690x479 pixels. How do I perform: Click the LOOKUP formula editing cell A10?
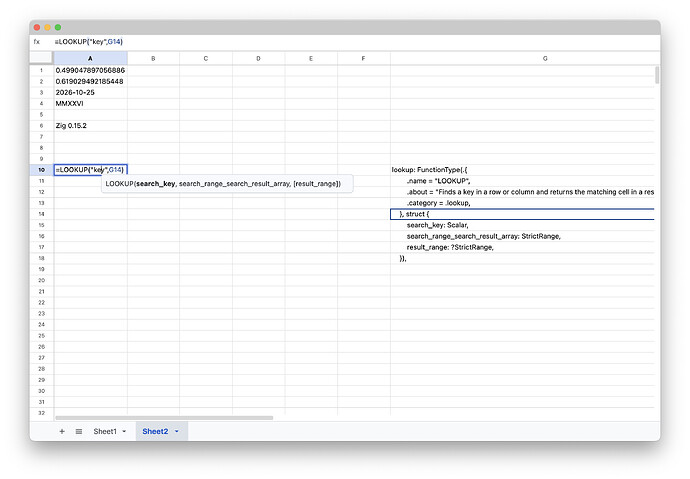(90, 170)
